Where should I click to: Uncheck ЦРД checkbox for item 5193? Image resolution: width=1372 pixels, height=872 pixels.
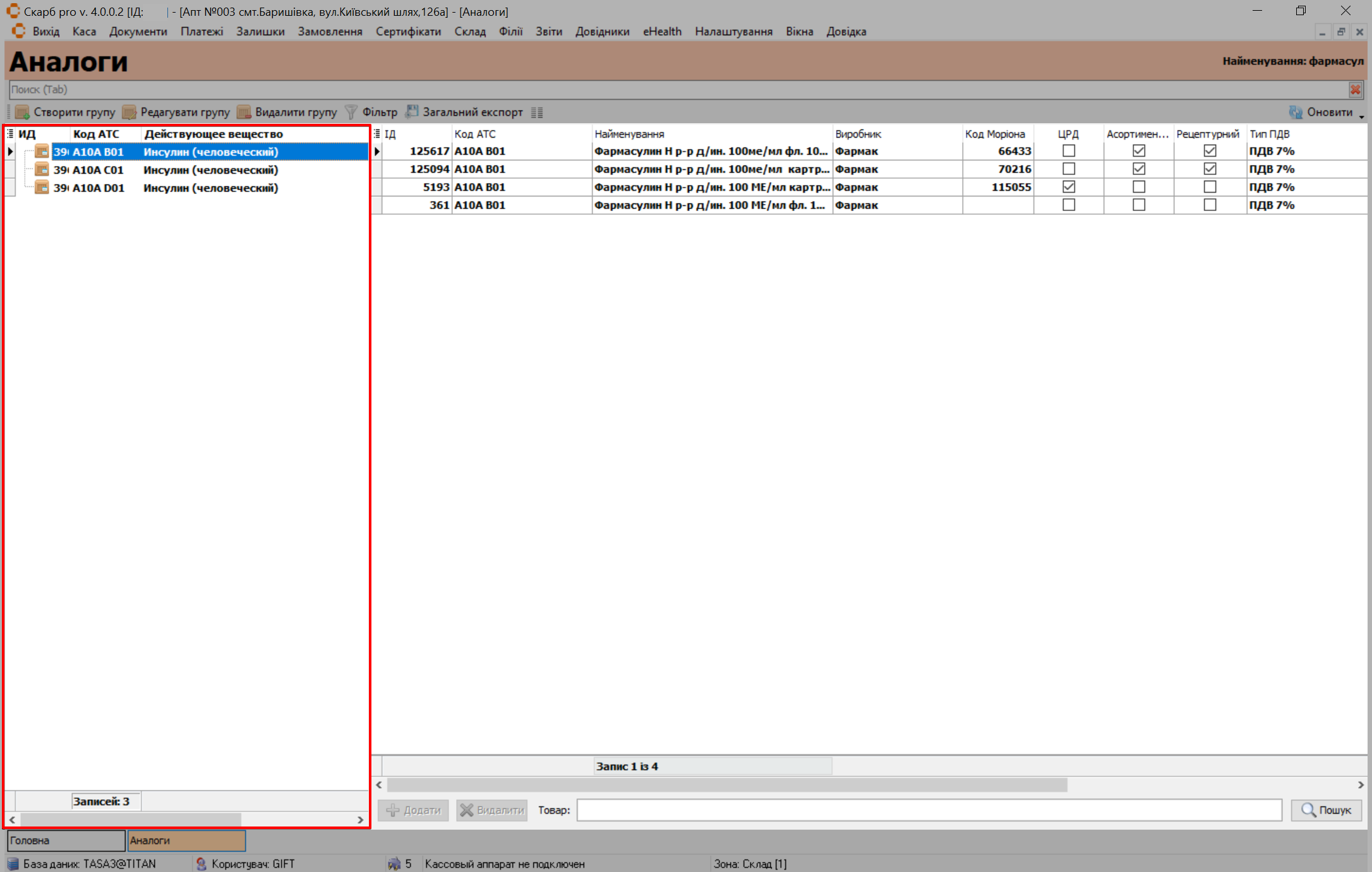[1068, 187]
